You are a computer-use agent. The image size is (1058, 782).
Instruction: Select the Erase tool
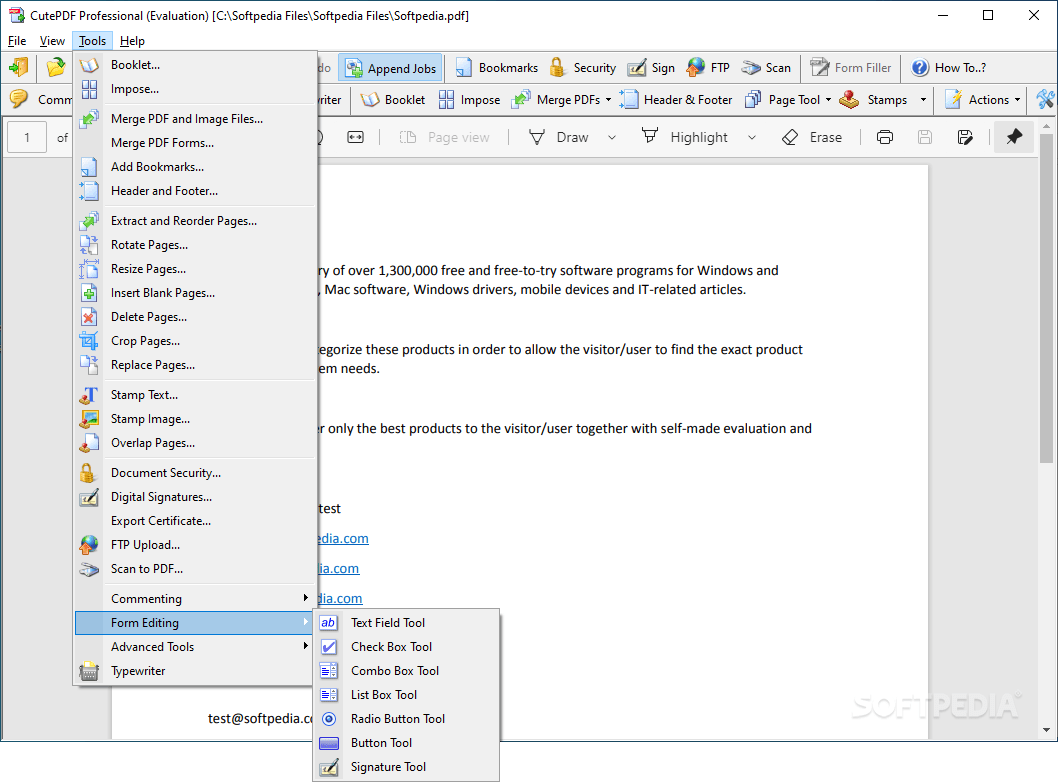[x=812, y=138]
